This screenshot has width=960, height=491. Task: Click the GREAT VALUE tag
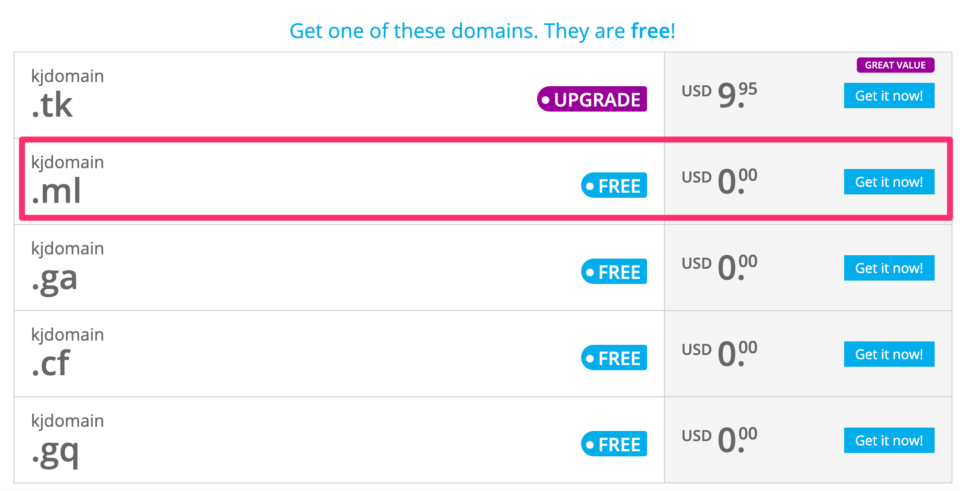pyautogui.click(x=895, y=65)
